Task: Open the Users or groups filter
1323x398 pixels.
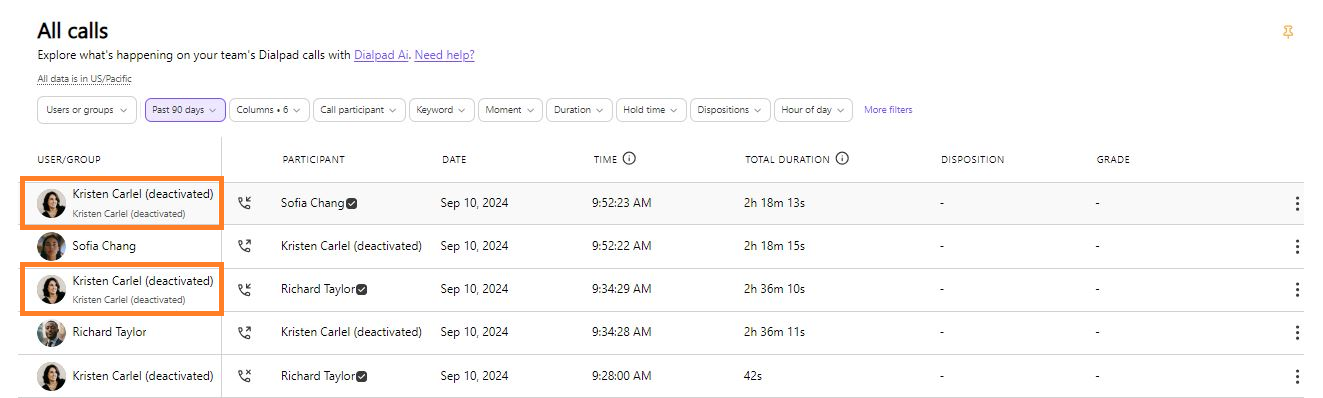Action: pyautogui.click(x=87, y=110)
